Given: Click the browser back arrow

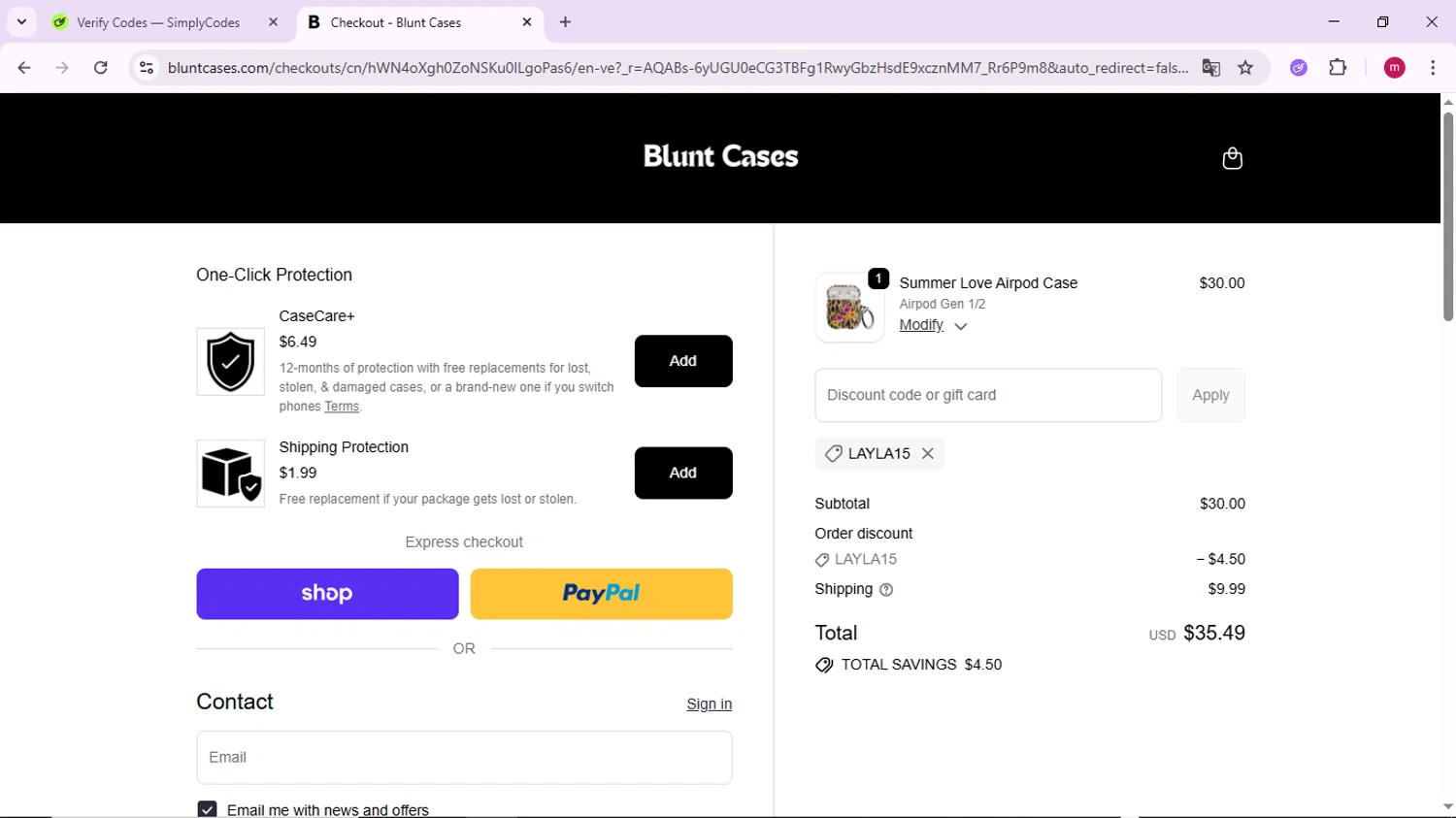Looking at the screenshot, I should point(24,68).
